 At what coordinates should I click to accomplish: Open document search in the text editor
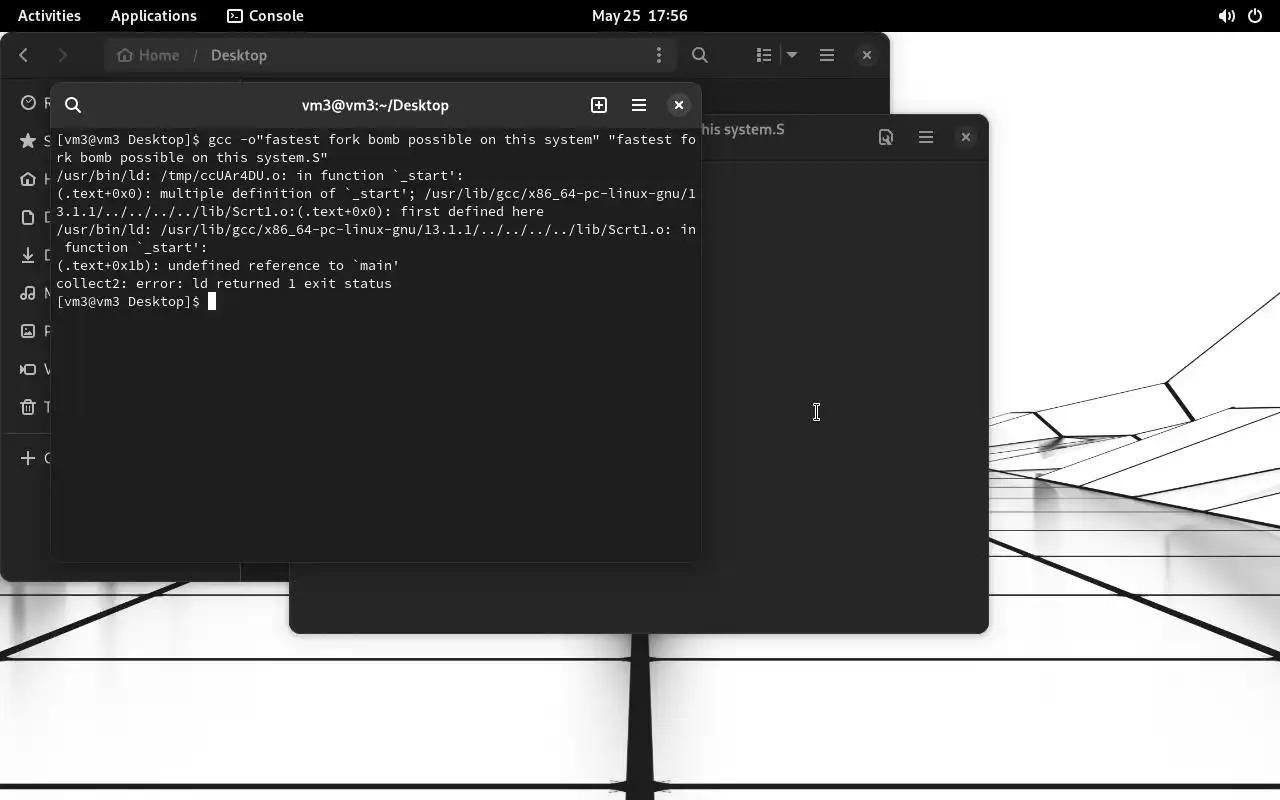[x=886, y=137]
